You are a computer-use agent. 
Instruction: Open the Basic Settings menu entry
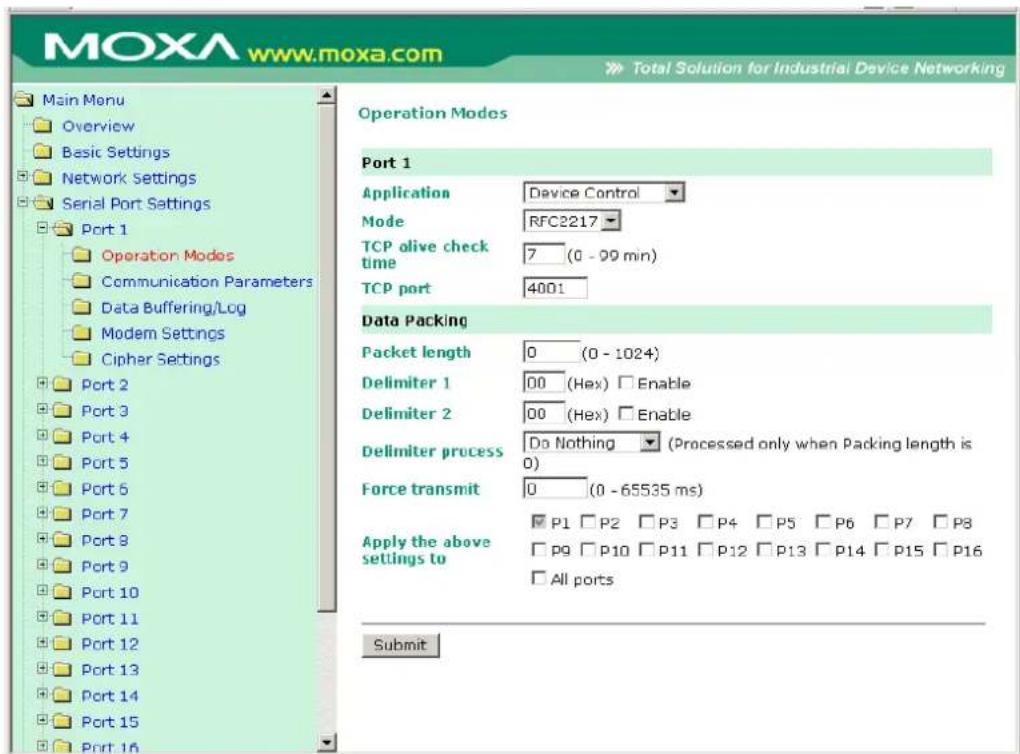[116, 152]
